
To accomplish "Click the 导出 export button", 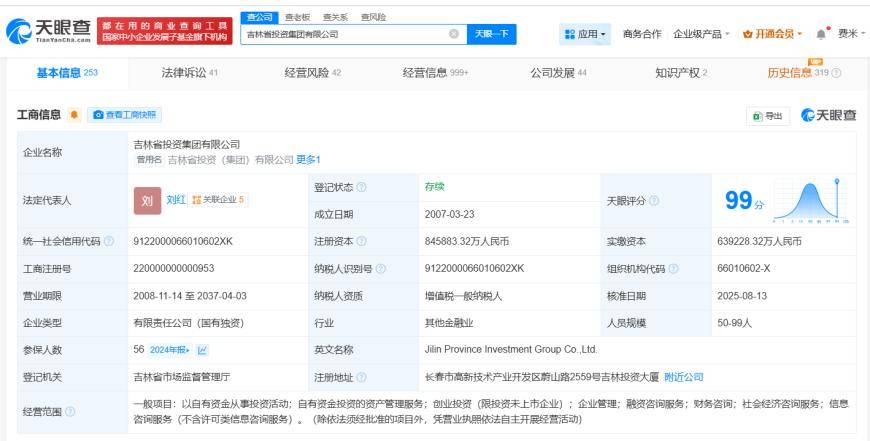I will [768, 116].
